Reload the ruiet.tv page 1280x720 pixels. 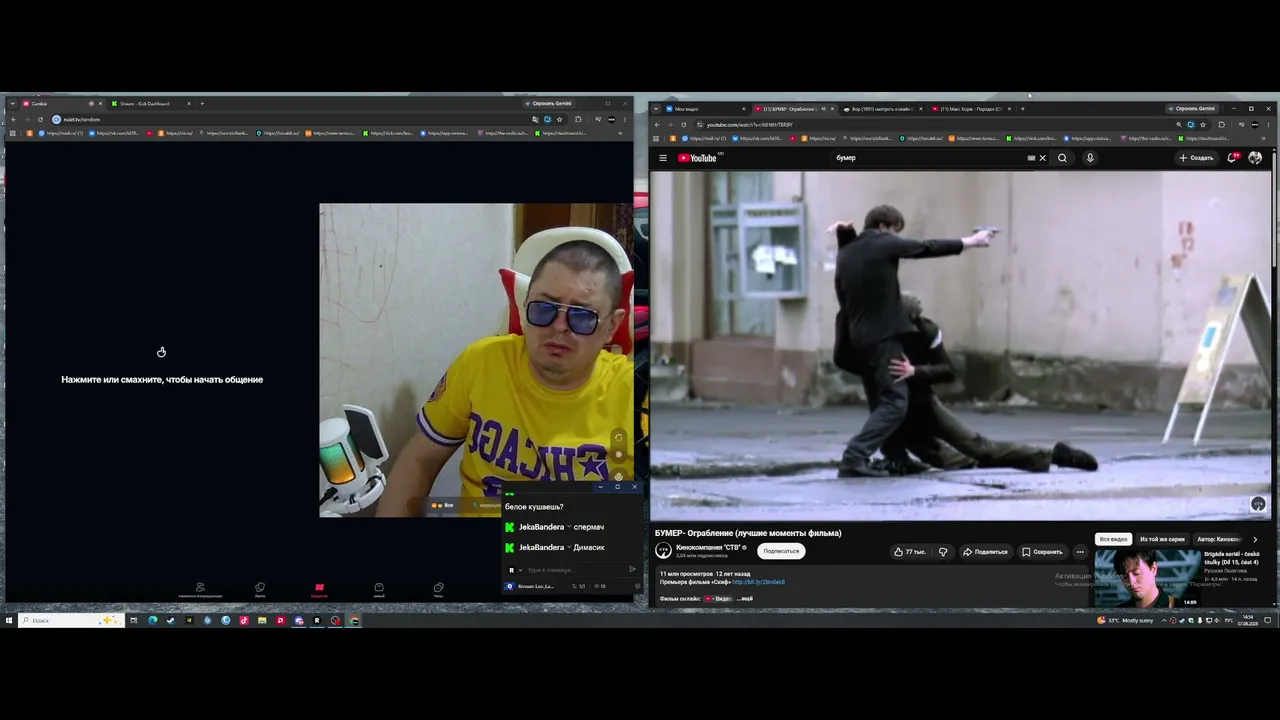tap(40, 120)
